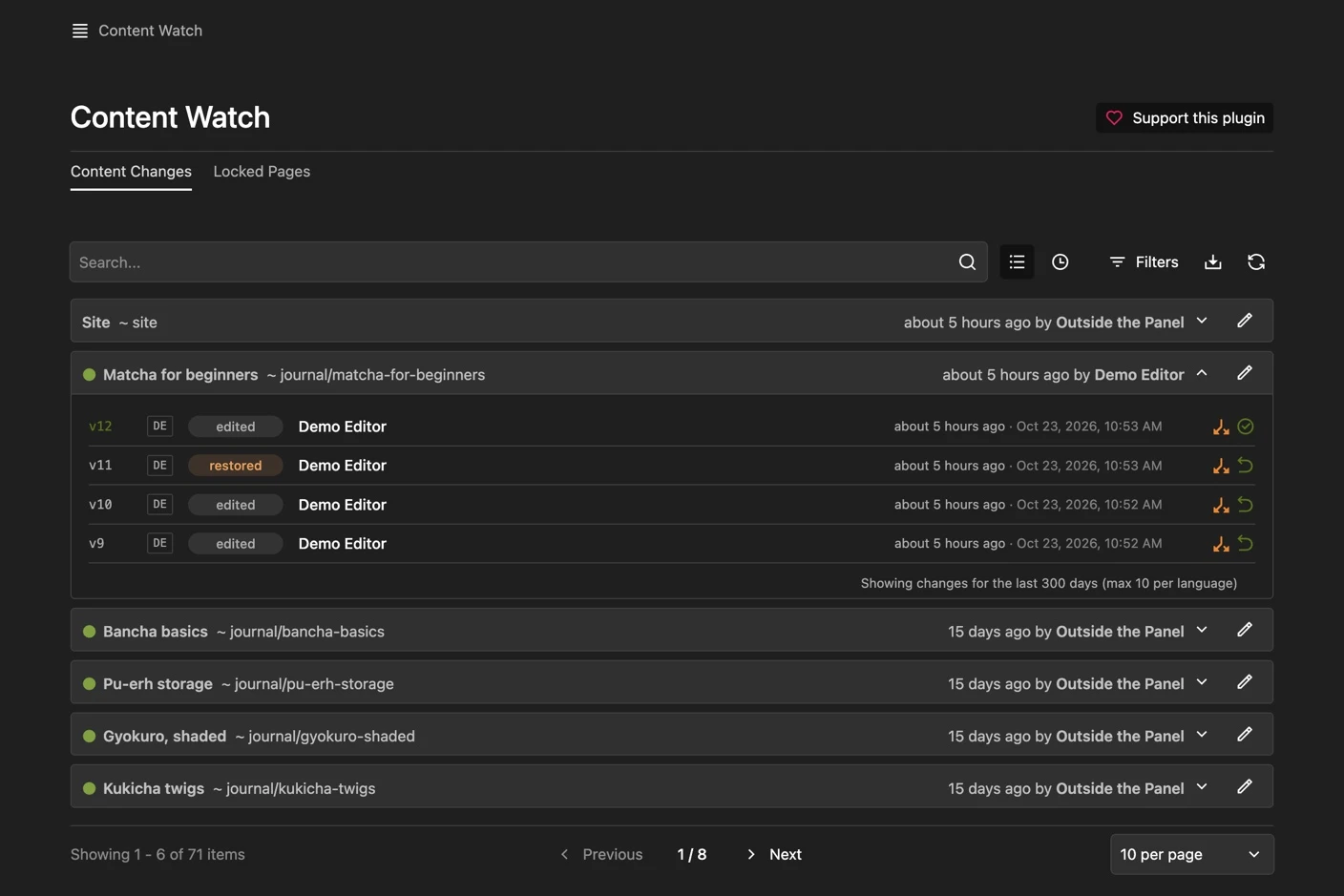Click the DE language tag on v12
This screenshot has width=1344, height=896.
(x=159, y=427)
